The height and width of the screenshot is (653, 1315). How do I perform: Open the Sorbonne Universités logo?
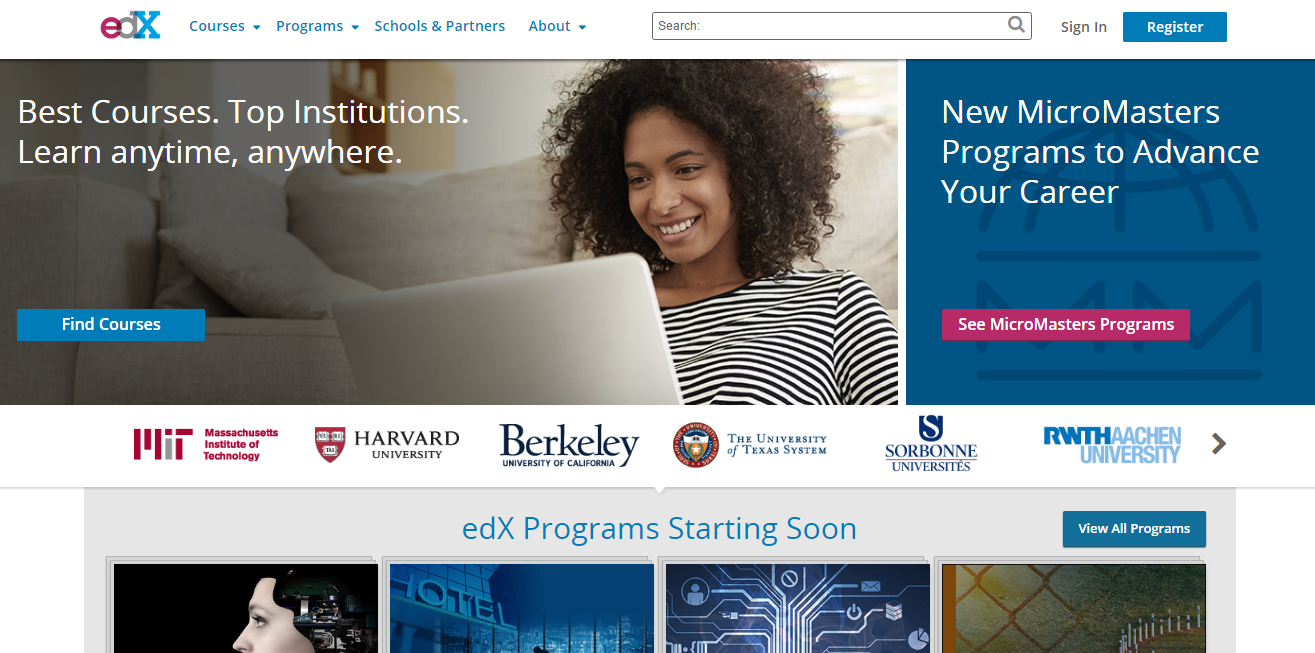[x=931, y=444]
